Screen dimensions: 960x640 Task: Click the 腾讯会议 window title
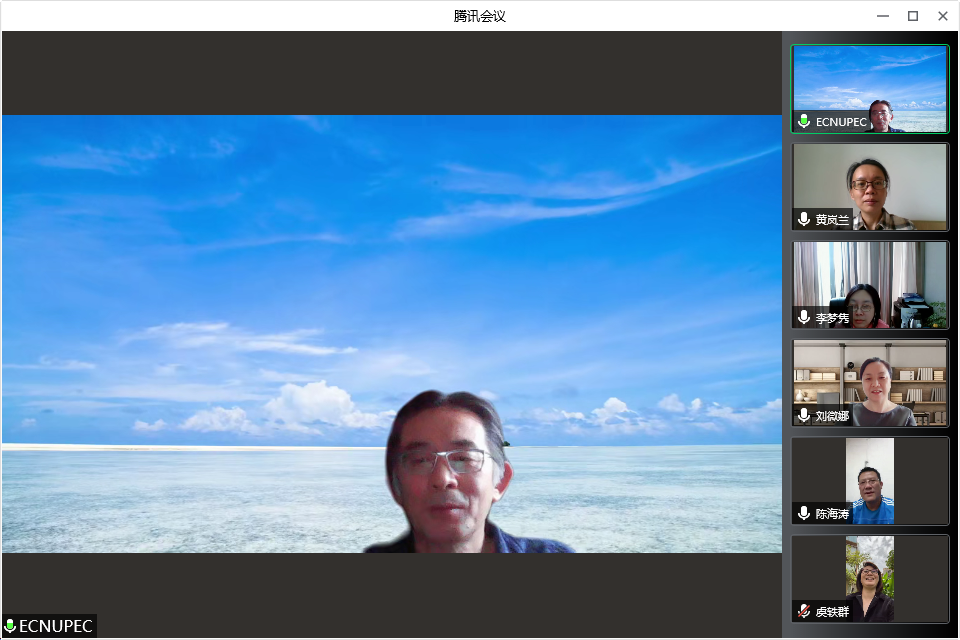[x=480, y=16]
